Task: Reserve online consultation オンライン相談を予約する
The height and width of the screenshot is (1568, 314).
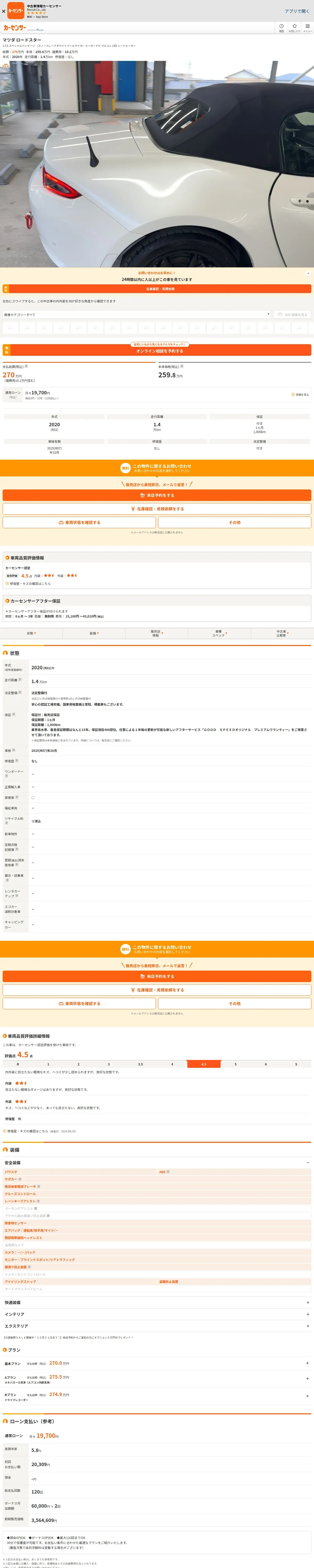Action: pos(157,351)
